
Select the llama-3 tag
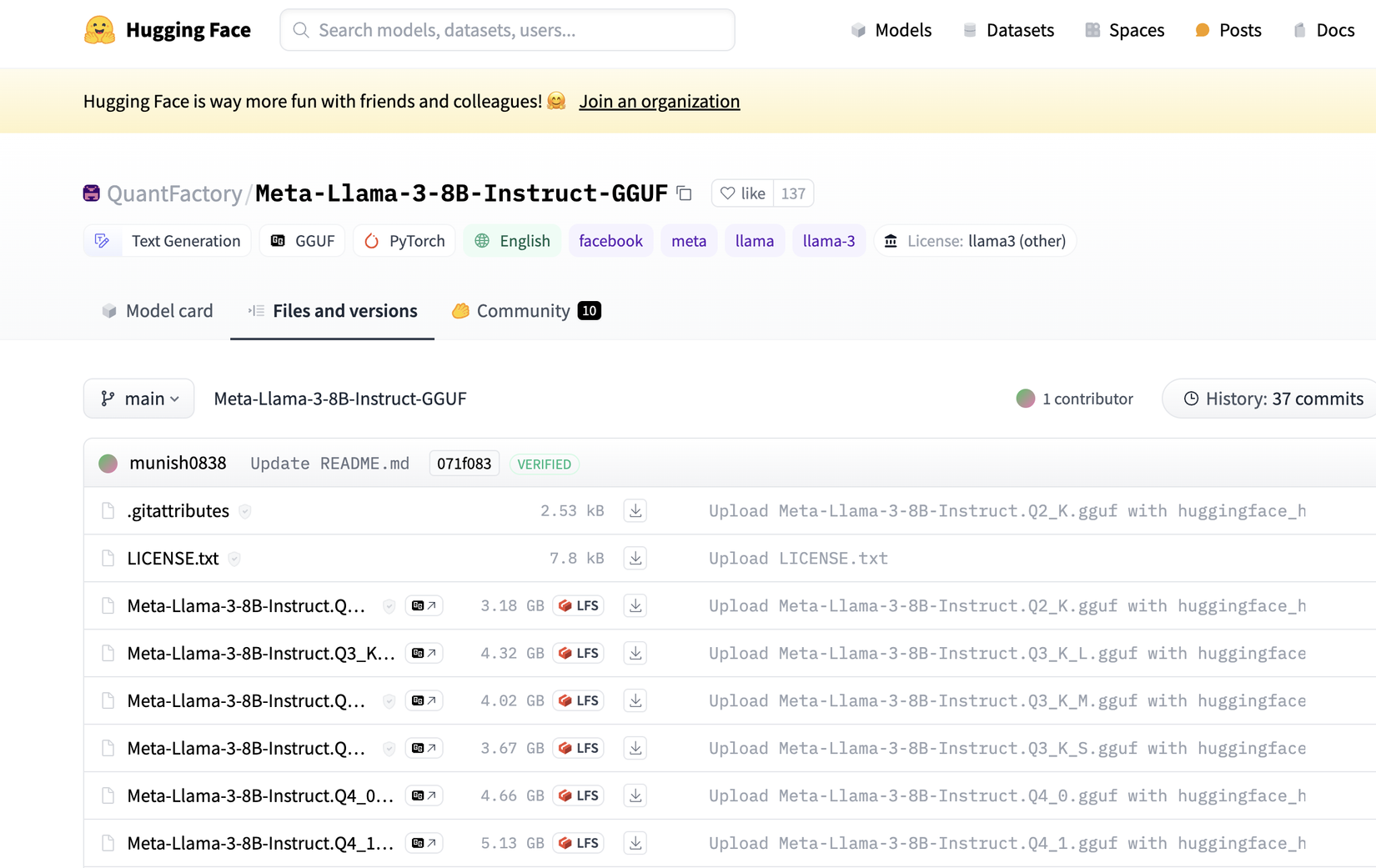click(x=829, y=241)
